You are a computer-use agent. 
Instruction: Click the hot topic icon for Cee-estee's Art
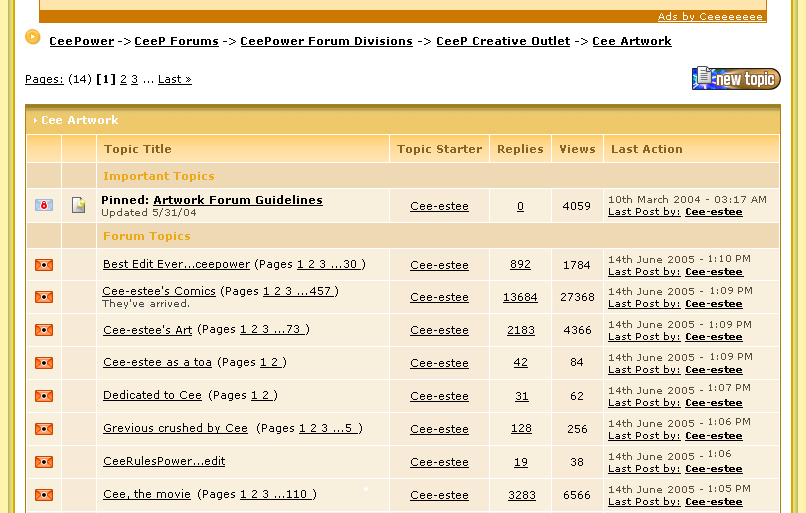pyautogui.click(x=44, y=330)
